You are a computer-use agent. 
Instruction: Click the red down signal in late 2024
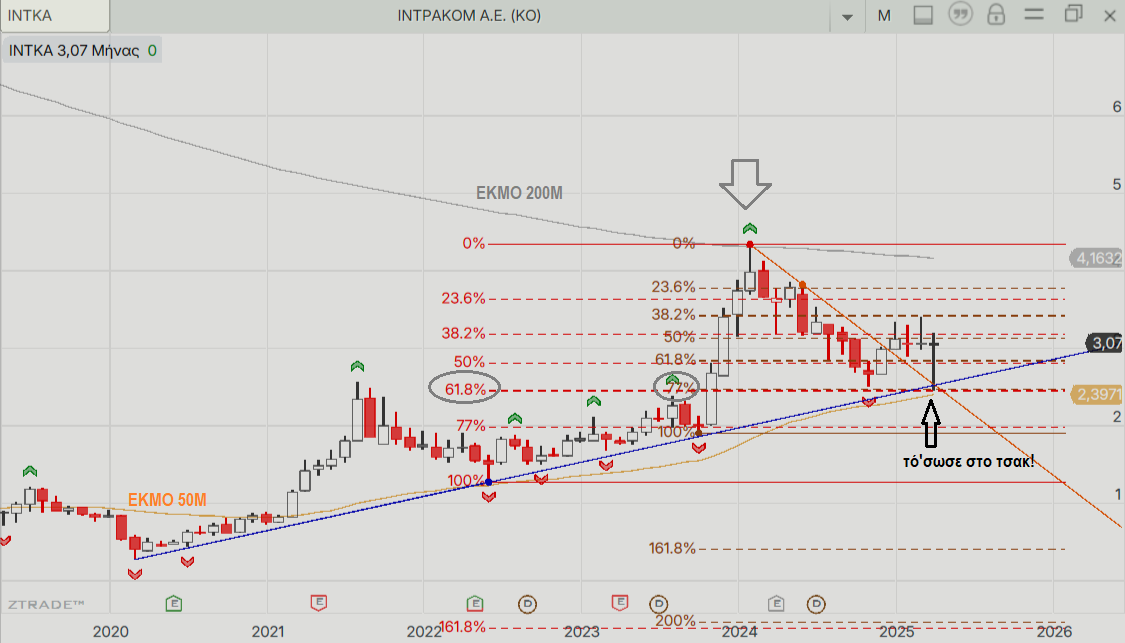[x=868, y=402]
